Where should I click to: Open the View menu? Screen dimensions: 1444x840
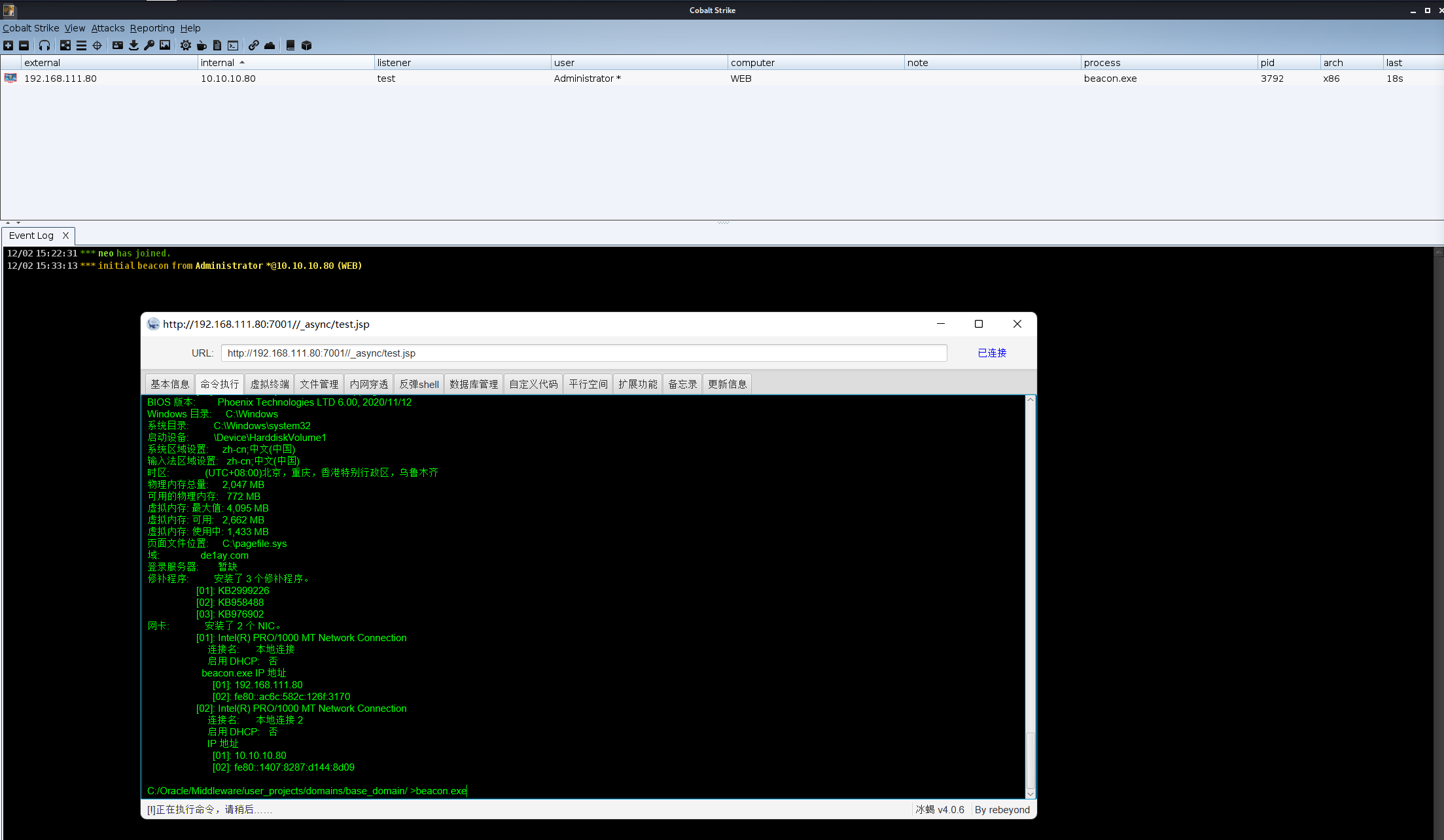(75, 28)
